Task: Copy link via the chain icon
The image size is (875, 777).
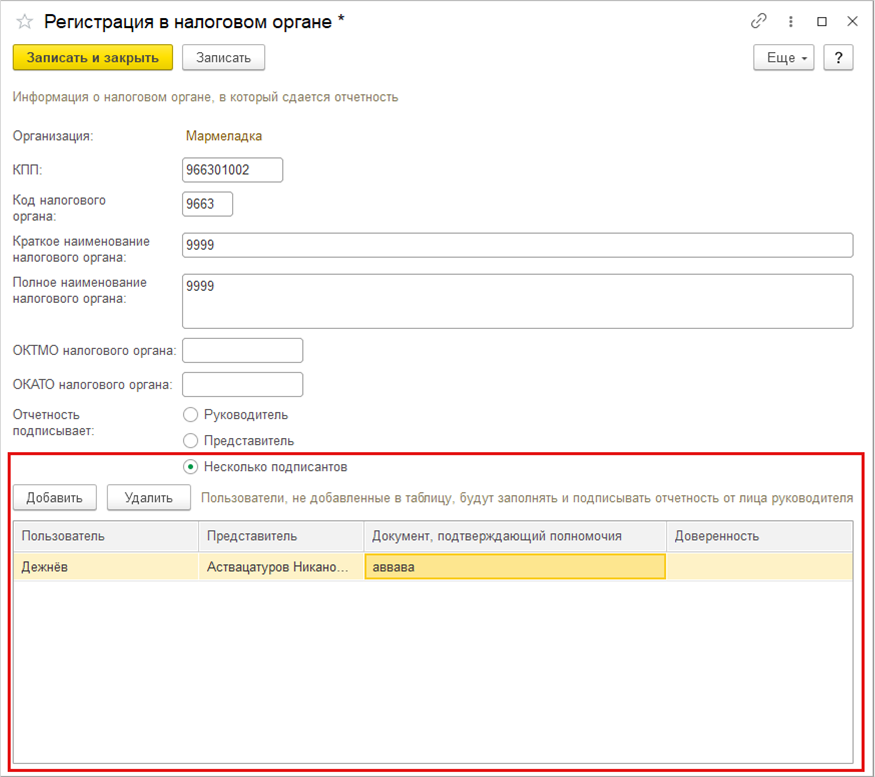Action: tap(758, 21)
